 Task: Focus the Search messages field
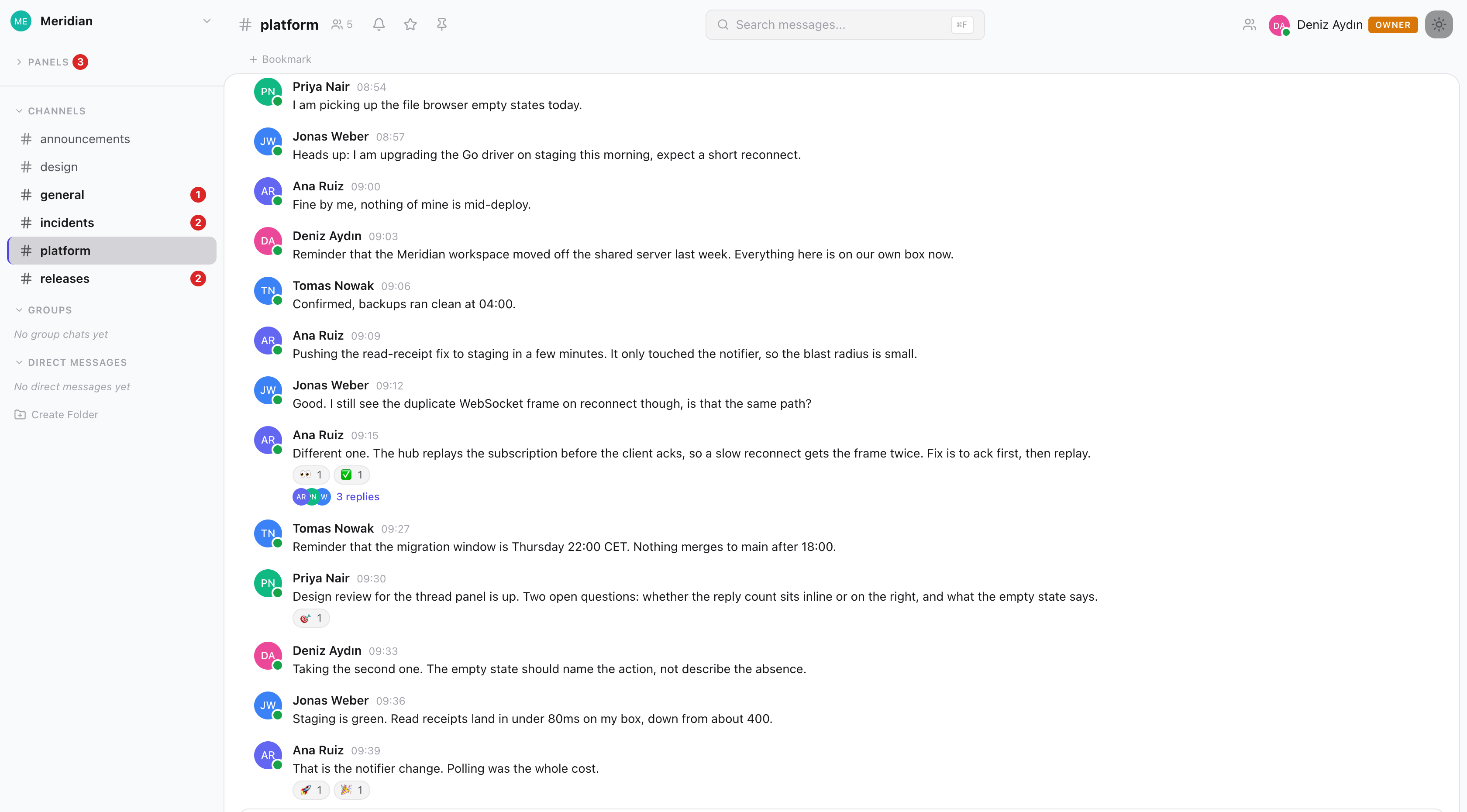(x=844, y=24)
